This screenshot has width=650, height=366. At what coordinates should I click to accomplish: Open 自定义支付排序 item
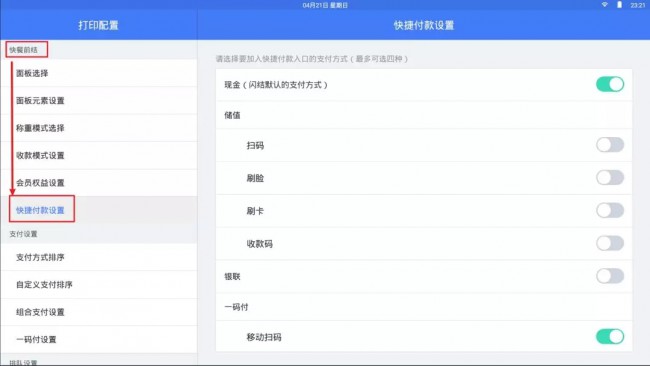99,285
